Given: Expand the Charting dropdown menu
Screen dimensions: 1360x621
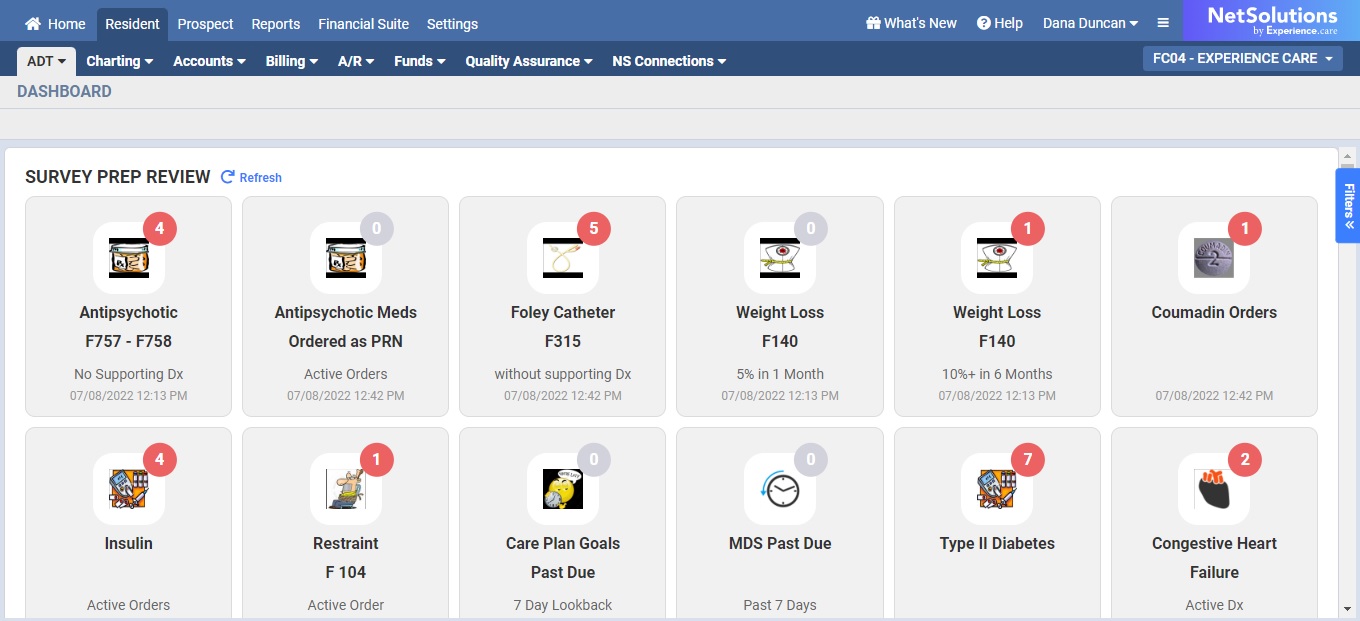Looking at the screenshot, I should coord(120,61).
